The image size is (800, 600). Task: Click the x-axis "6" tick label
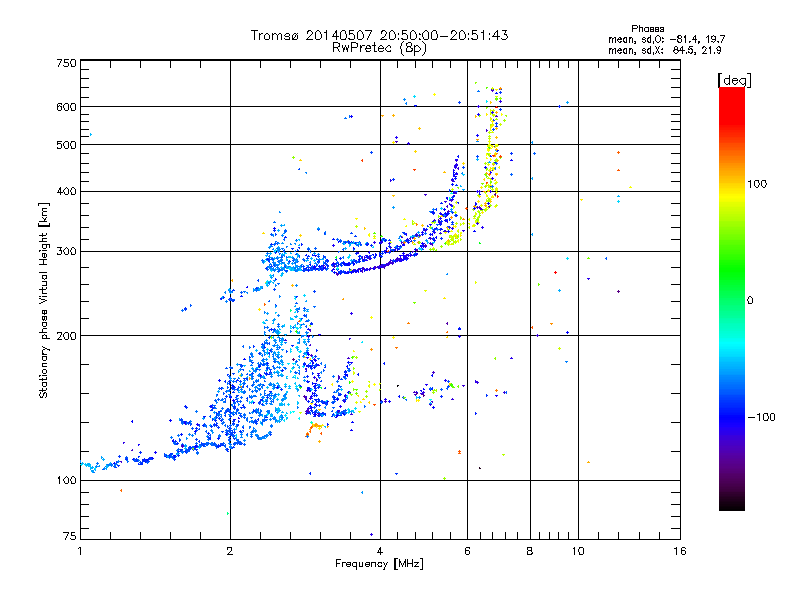click(x=467, y=551)
